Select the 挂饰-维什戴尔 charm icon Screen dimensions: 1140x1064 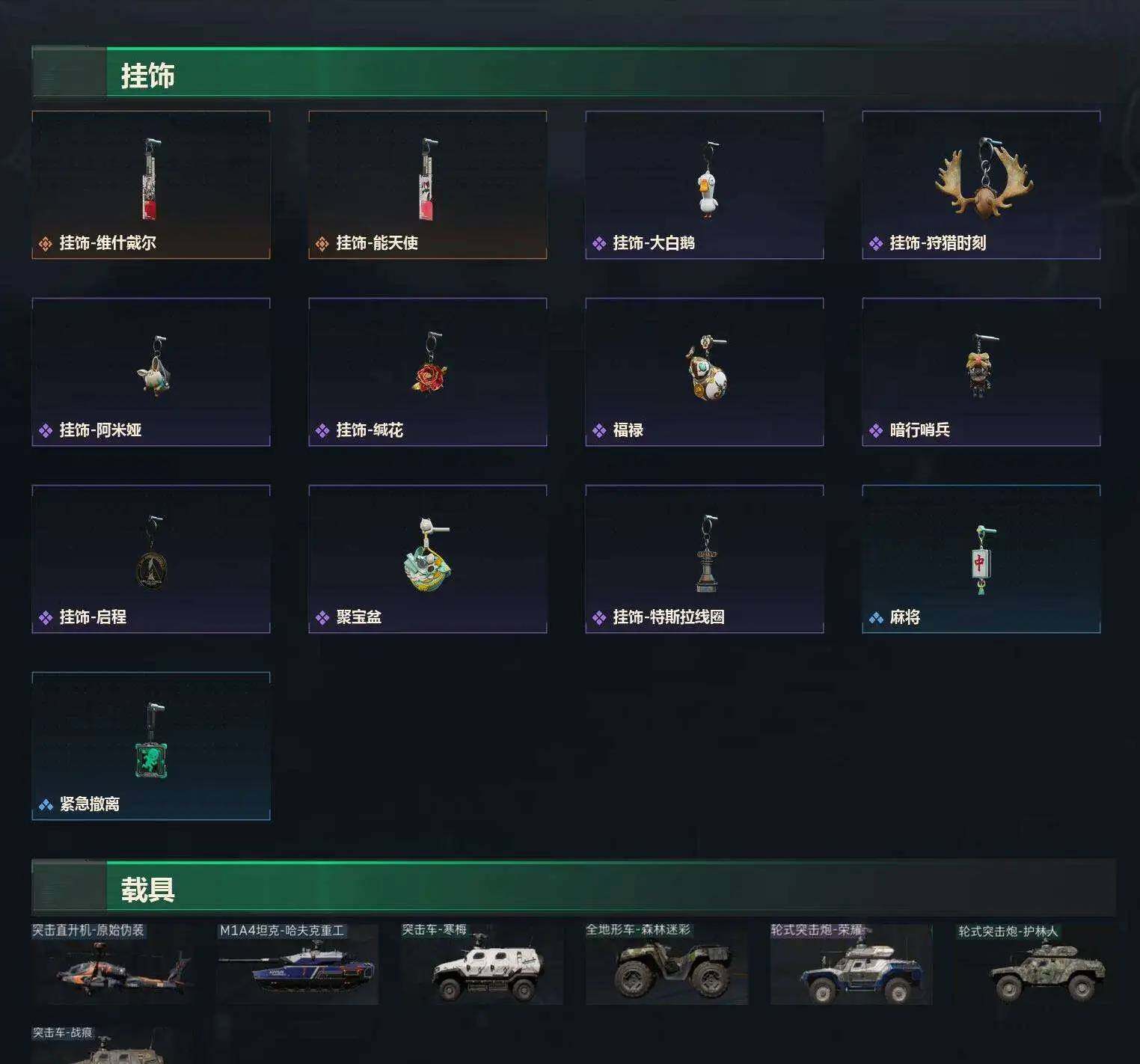click(151, 179)
